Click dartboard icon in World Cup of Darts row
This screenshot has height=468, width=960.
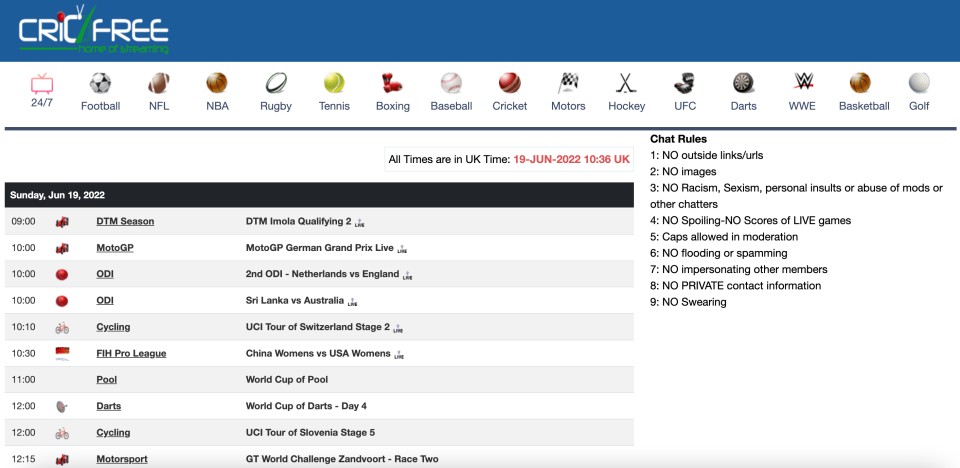(62, 406)
